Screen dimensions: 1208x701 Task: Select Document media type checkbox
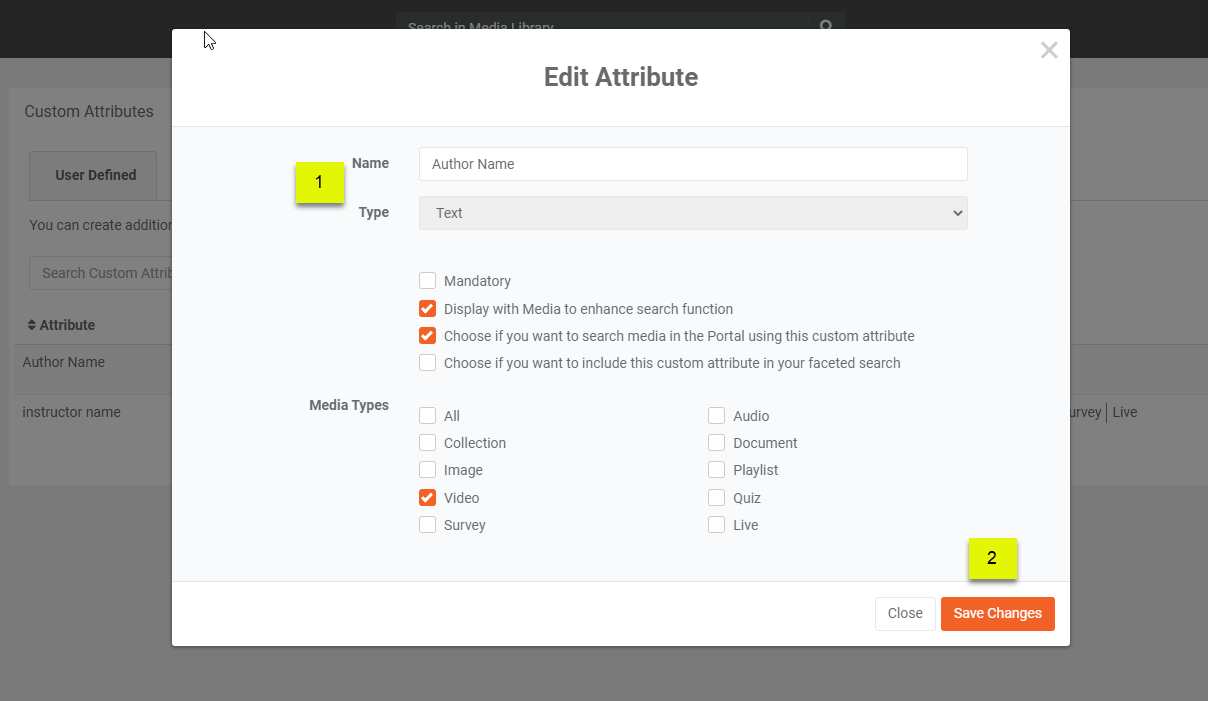[717, 443]
